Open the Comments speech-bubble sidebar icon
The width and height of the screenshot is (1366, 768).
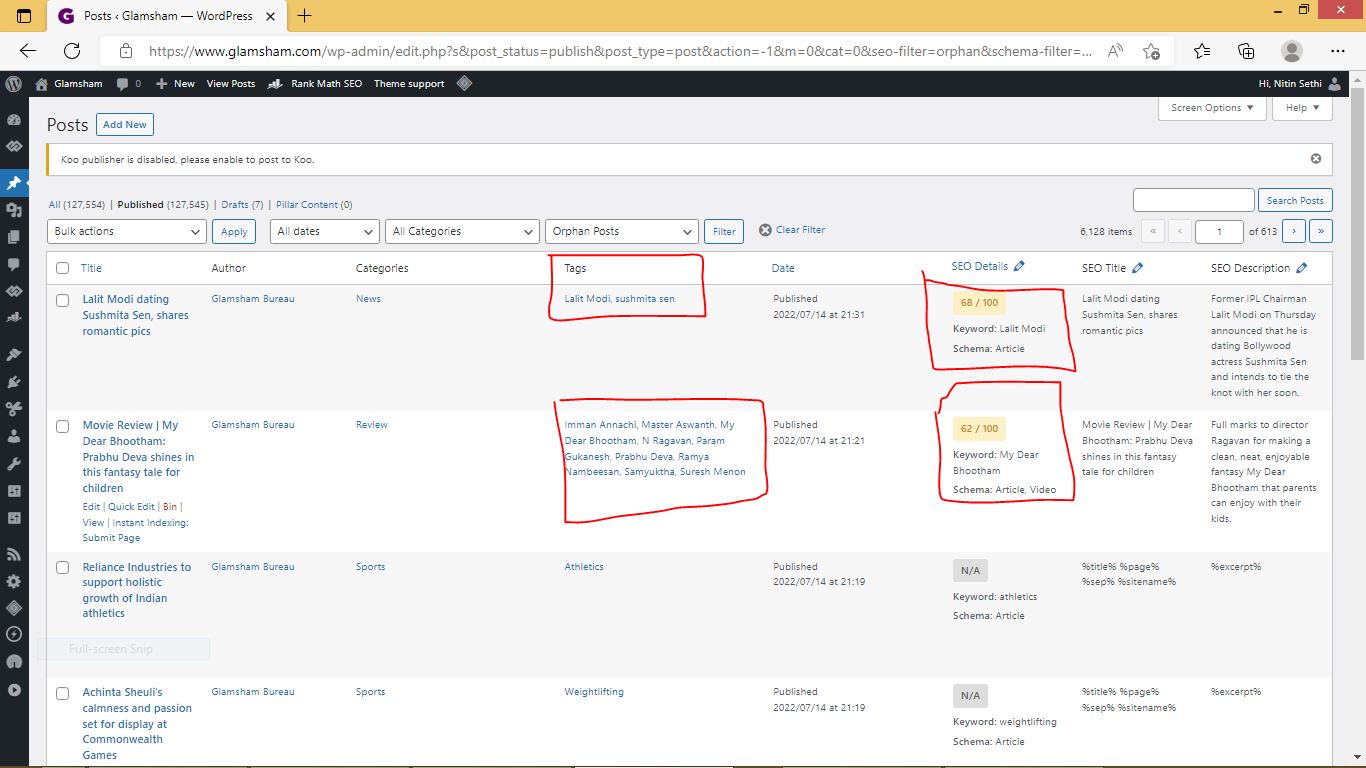(x=14, y=264)
